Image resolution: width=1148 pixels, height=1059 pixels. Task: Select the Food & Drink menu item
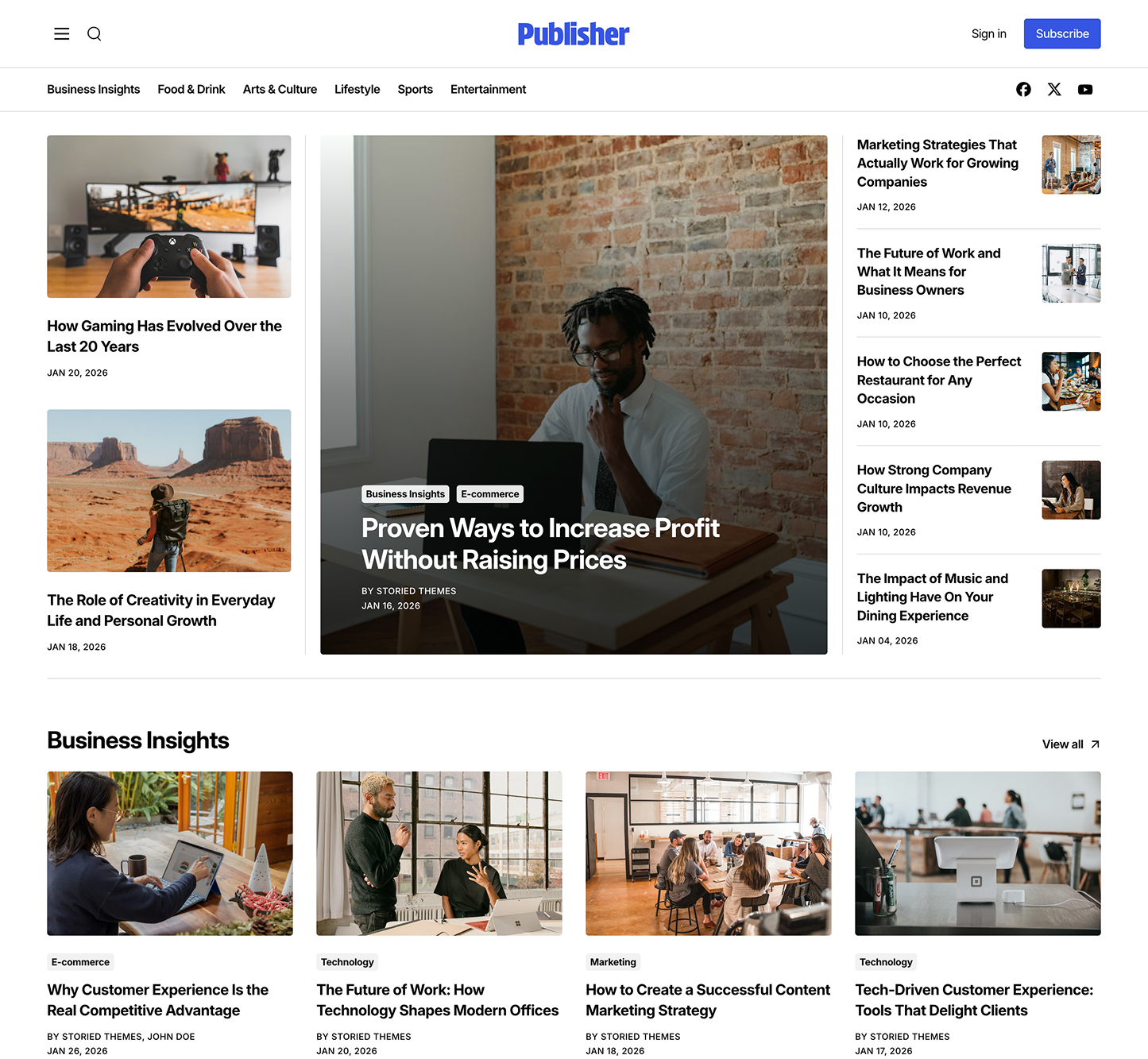191,89
